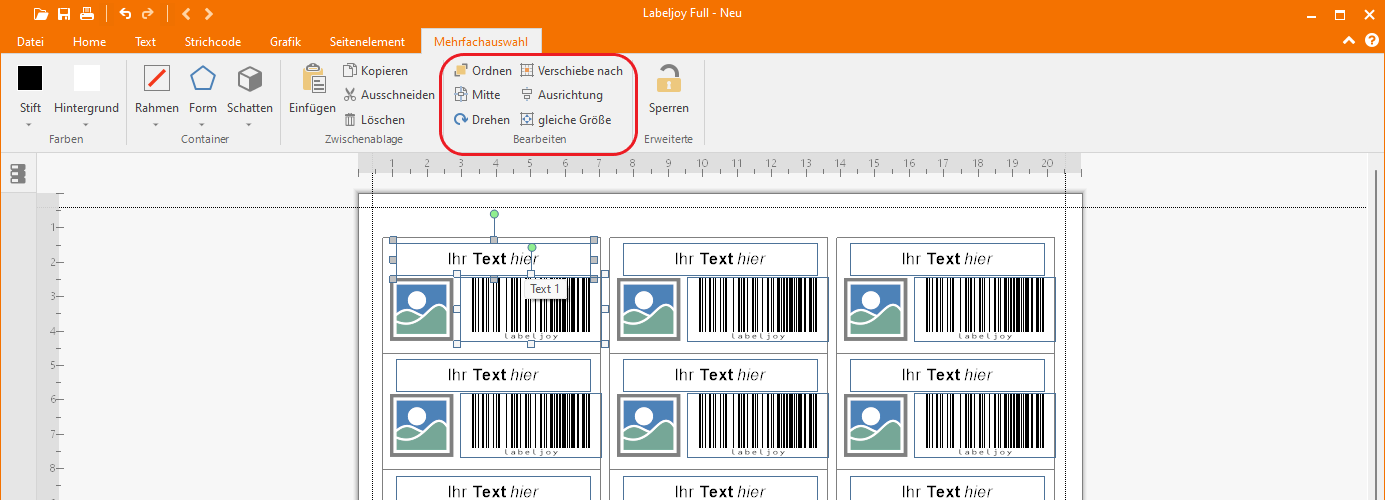Expand the Stift dropdown arrow
The image size is (1385, 500).
30,125
